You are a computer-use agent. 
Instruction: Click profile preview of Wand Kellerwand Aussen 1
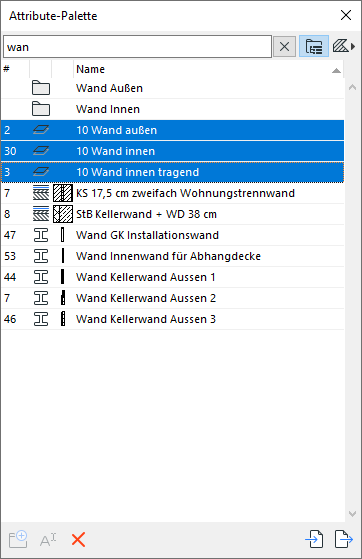63,277
